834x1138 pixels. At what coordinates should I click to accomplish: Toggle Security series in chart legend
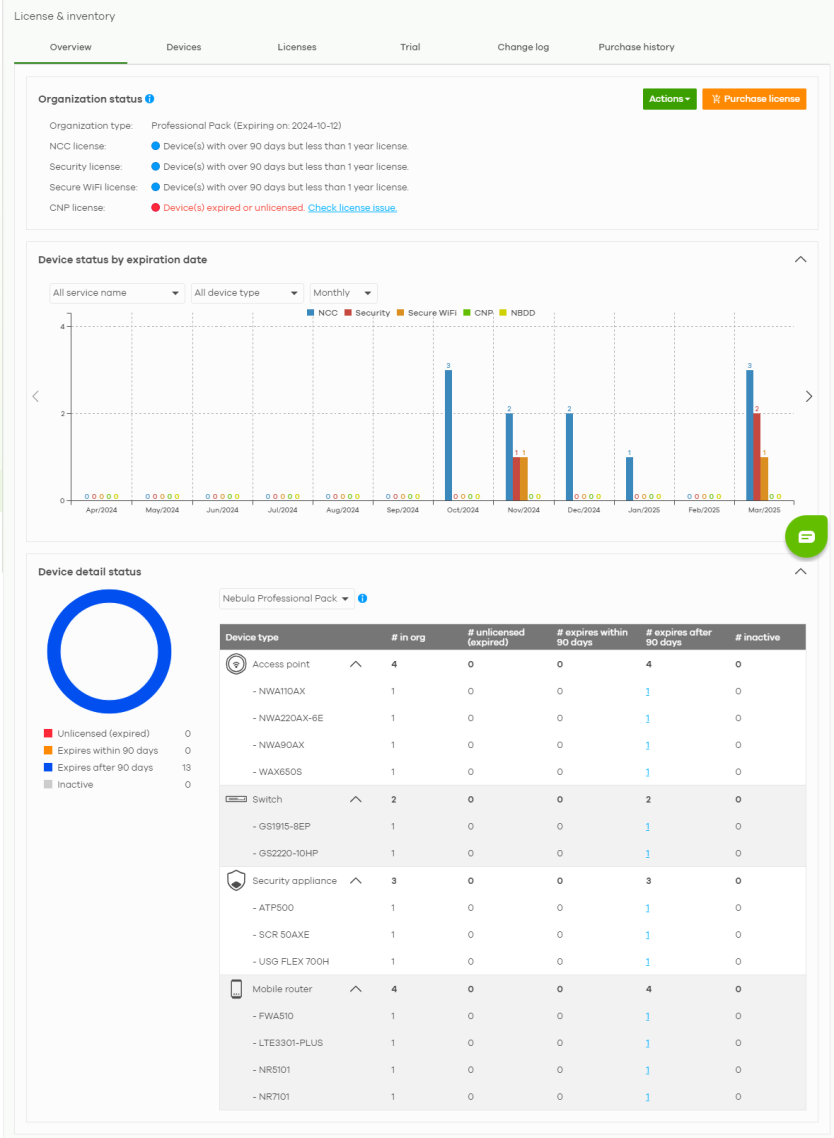(366, 313)
